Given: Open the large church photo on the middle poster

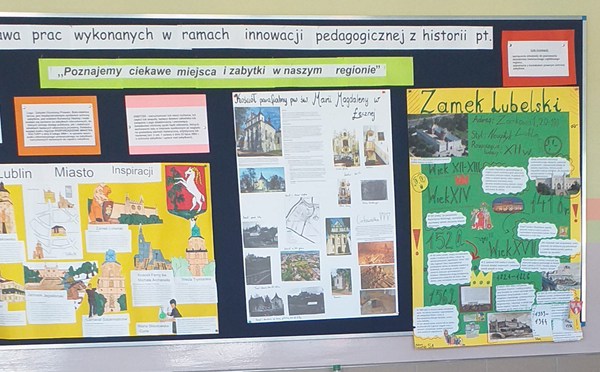Looking at the screenshot, I should click(258, 131).
